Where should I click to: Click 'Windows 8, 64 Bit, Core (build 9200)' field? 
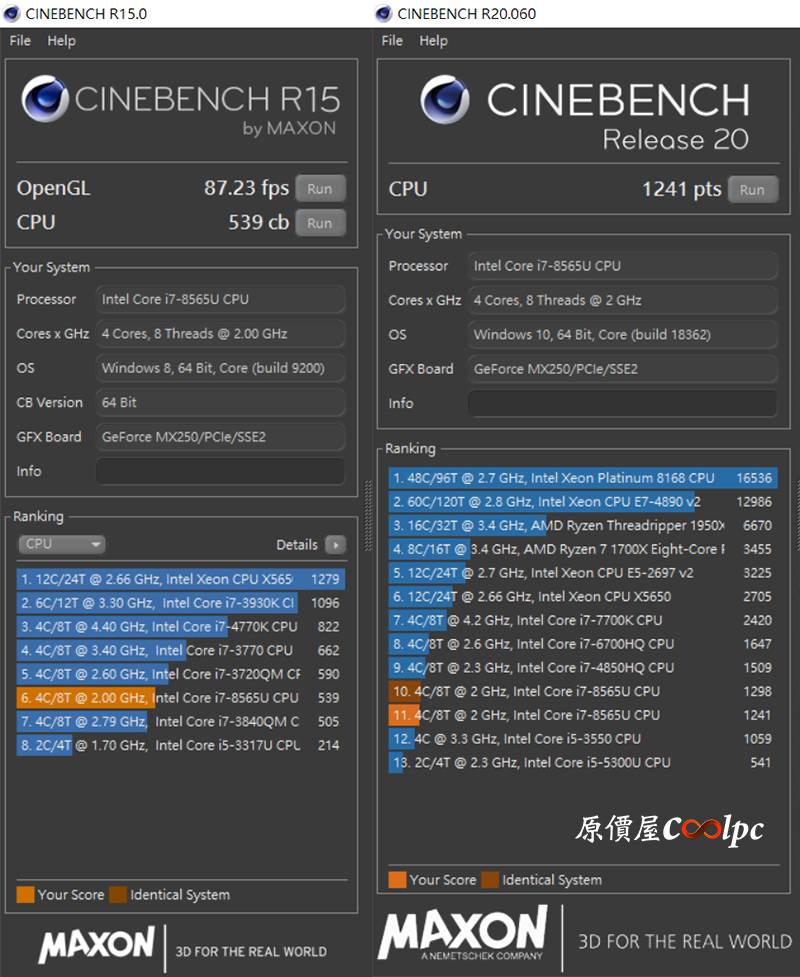click(221, 368)
